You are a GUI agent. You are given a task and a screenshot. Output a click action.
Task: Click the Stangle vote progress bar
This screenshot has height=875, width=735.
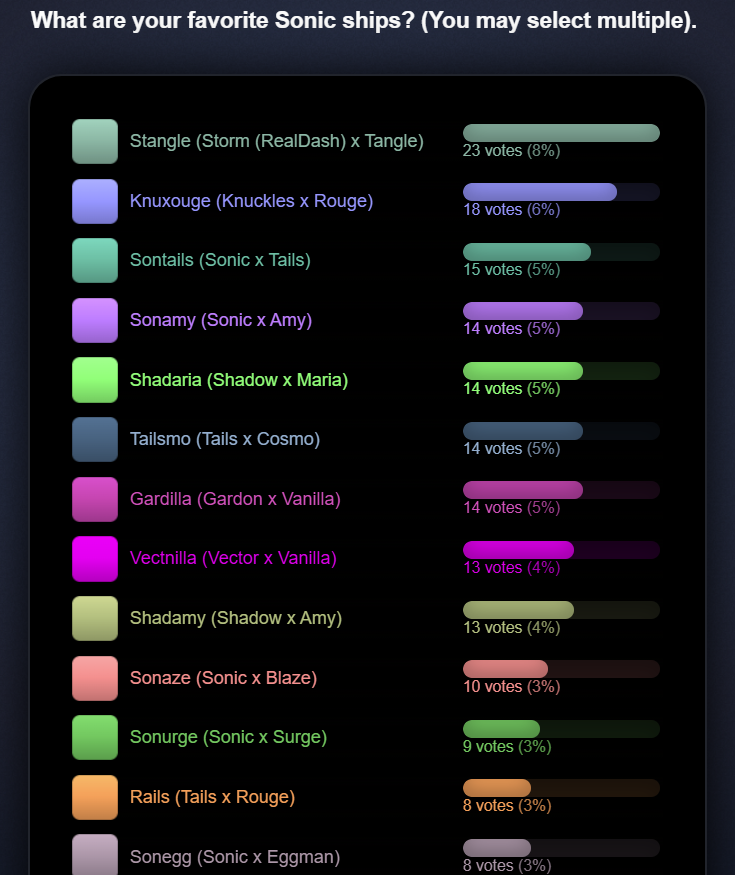click(x=561, y=133)
